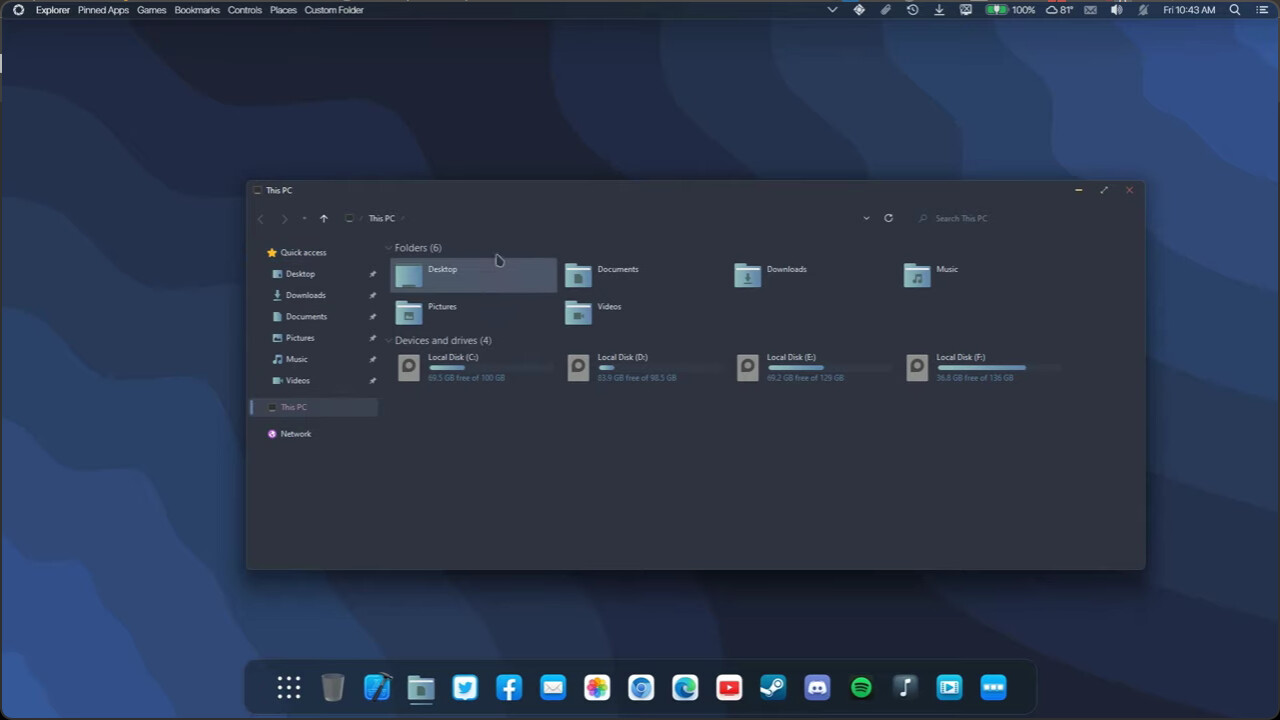1280x720 pixels.
Task: Open address bar history dropdown
Action: click(x=866, y=218)
